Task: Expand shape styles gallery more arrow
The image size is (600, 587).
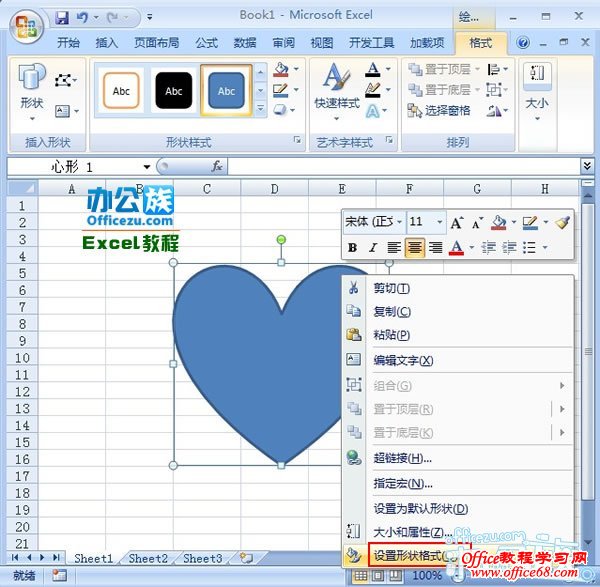Action: click(x=260, y=109)
